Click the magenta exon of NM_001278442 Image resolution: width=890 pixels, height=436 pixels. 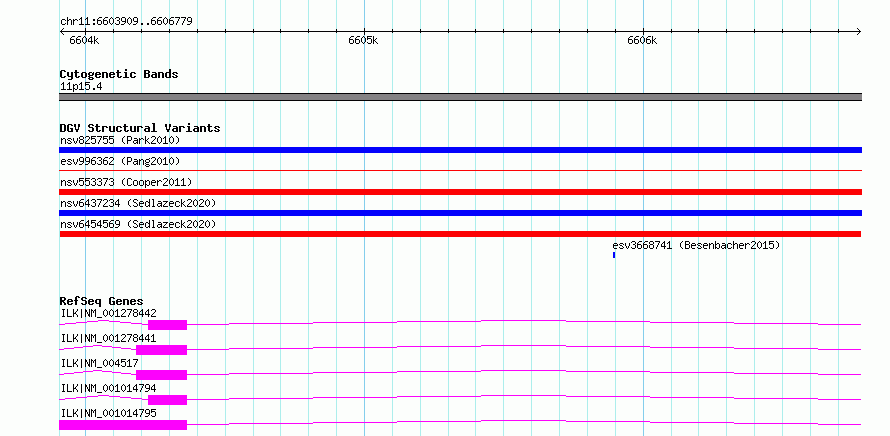167,325
